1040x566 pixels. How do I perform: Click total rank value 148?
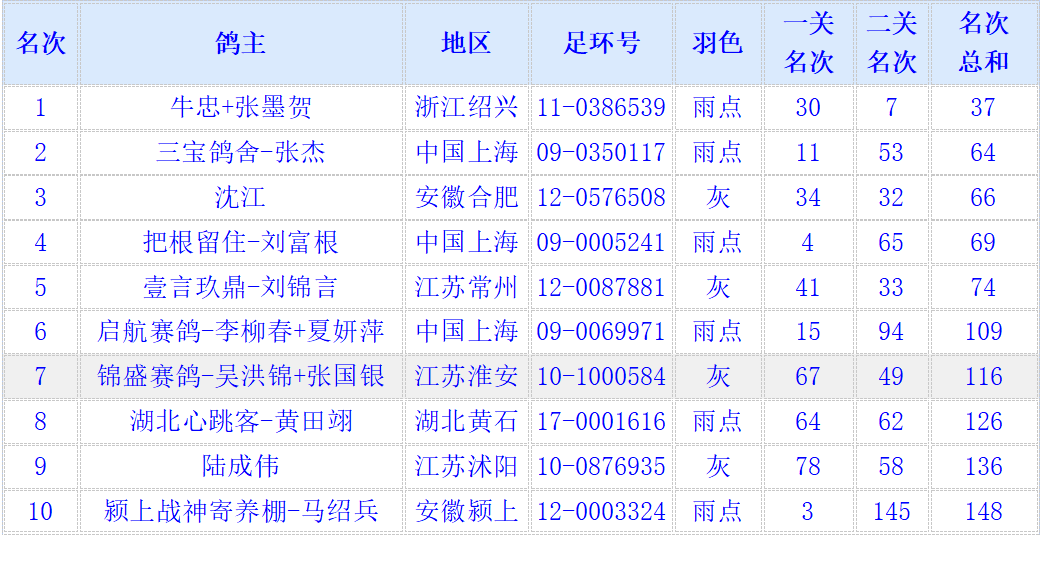[x=983, y=512]
